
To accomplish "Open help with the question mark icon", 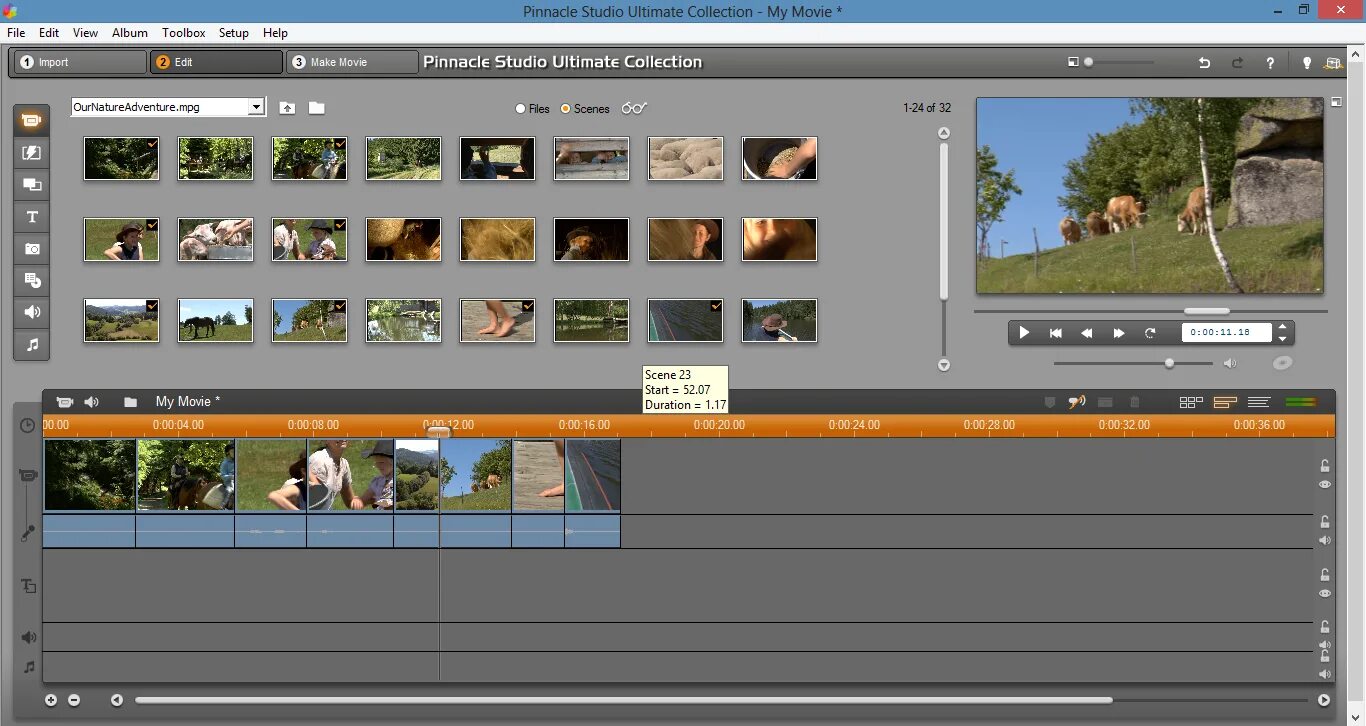I will (1270, 63).
